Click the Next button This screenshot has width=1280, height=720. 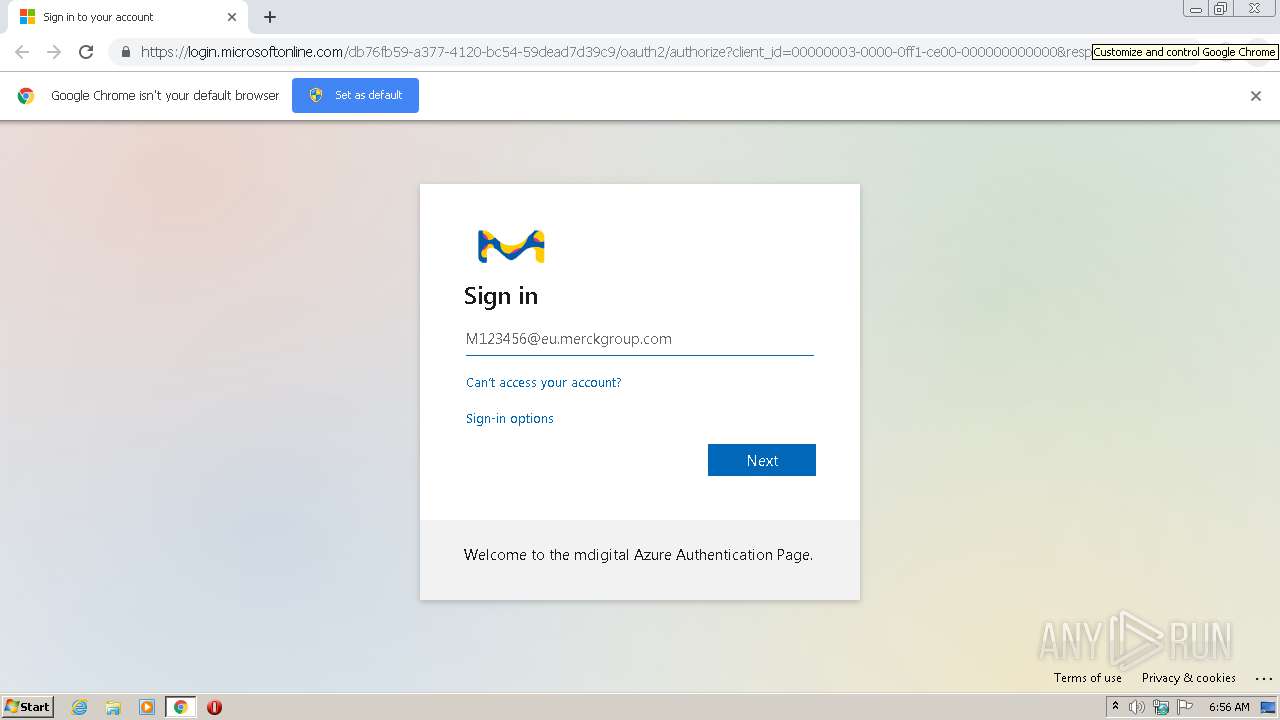pyautogui.click(x=762, y=460)
